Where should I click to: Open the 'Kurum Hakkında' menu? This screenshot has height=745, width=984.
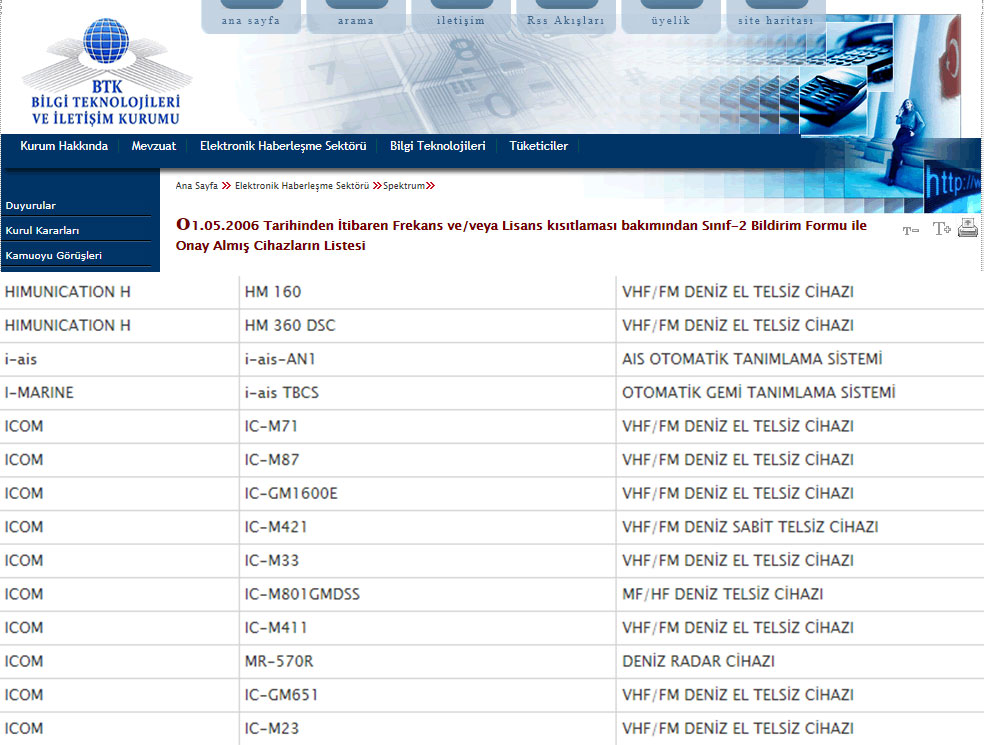pyautogui.click(x=64, y=146)
